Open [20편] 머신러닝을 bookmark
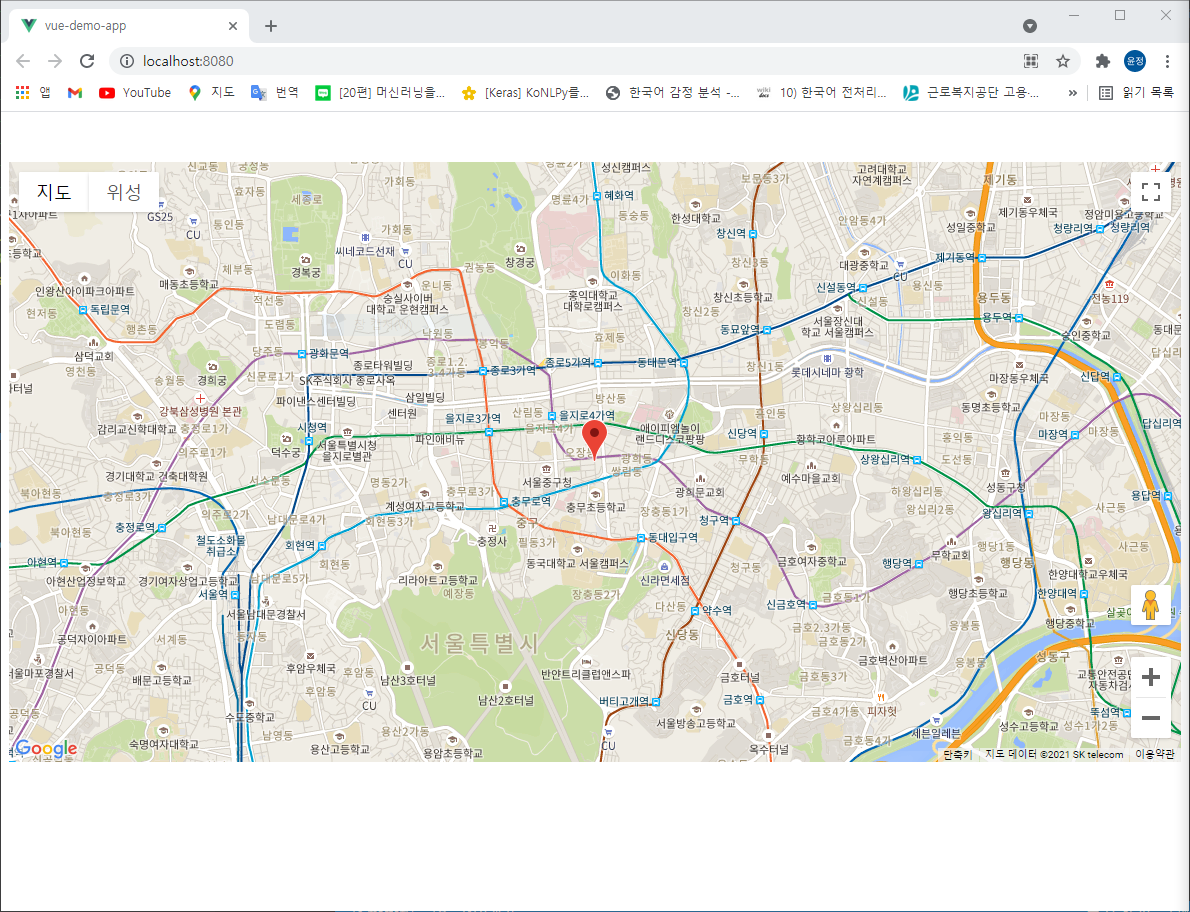1190x912 pixels. point(381,93)
